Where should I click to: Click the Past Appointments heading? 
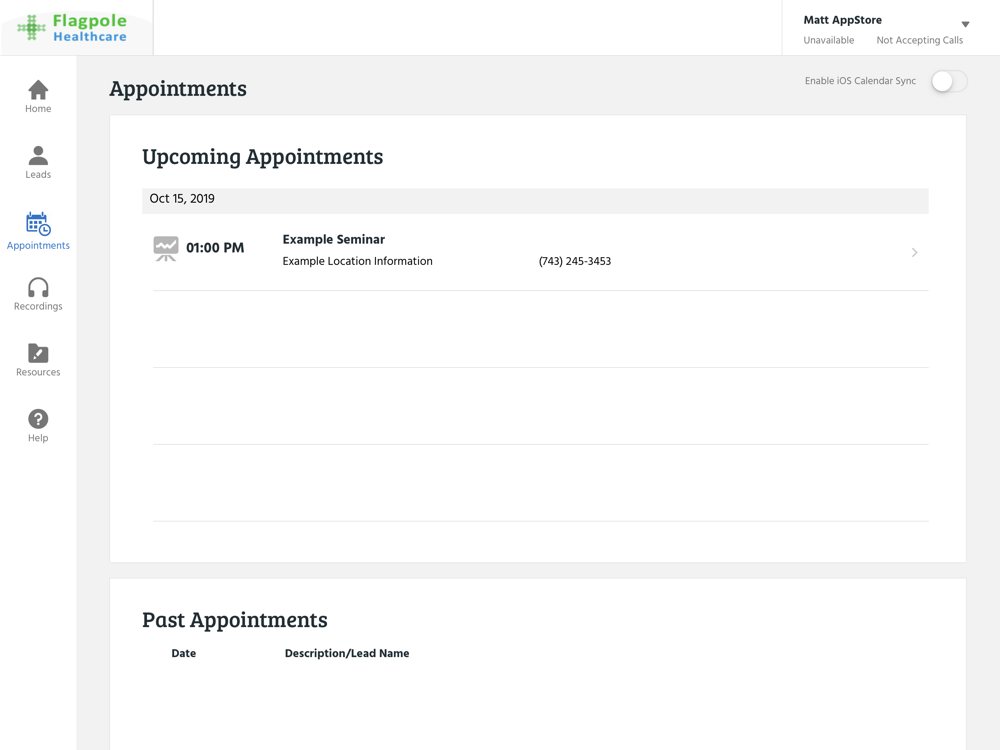[x=235, y=620]
